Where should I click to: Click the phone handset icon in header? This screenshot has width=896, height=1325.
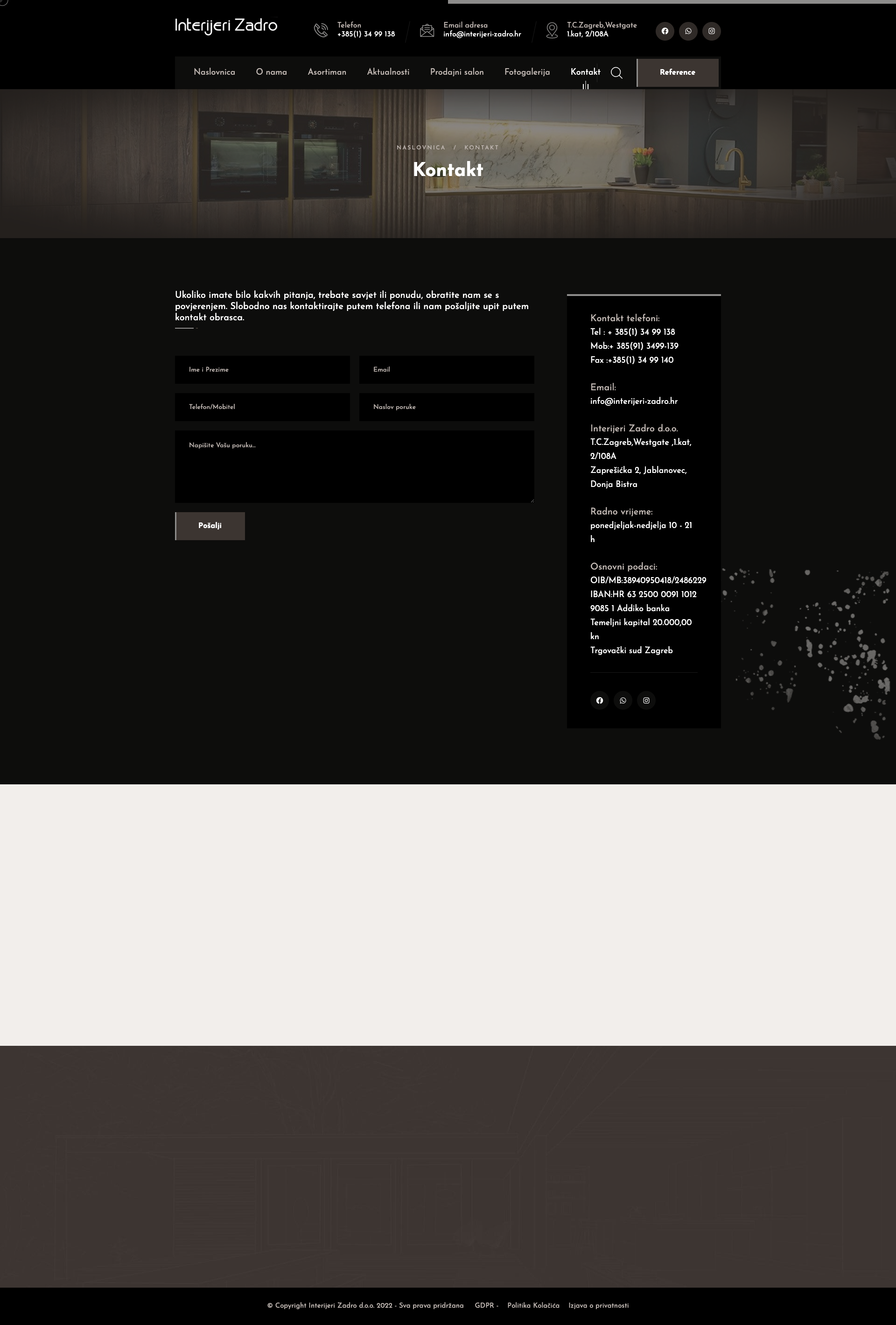pyautogui.click(x=321, y=30)
